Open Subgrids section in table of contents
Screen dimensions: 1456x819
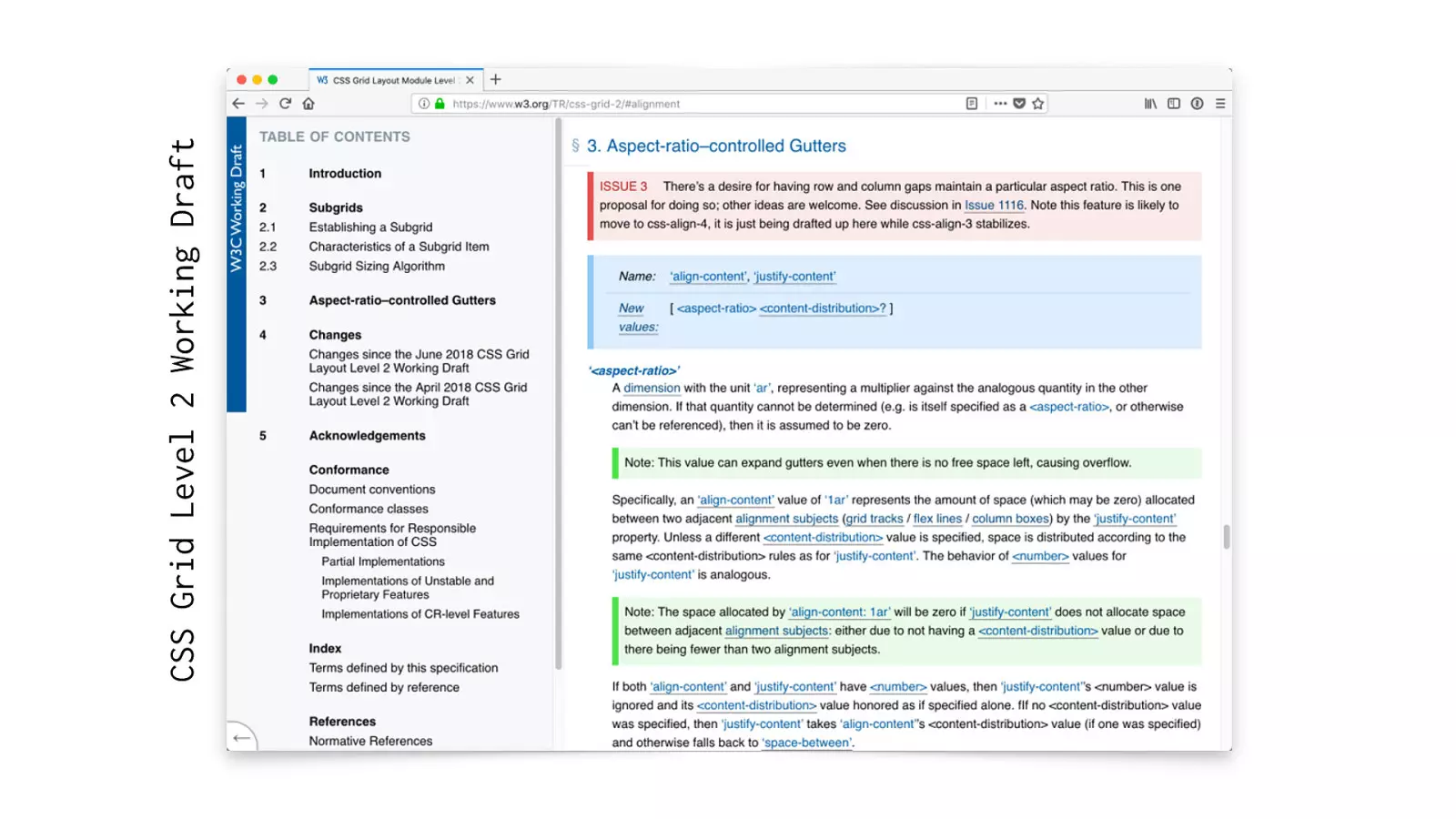[336, 207]
